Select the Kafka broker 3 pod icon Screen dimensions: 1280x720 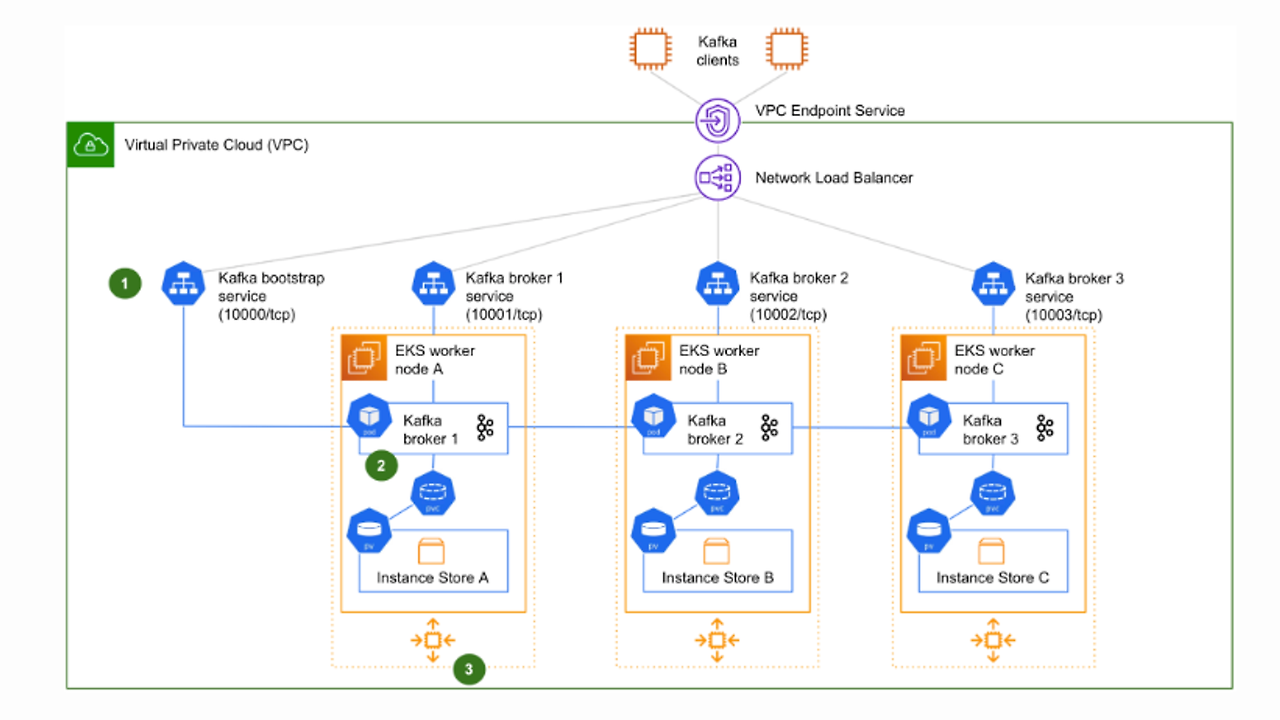pos(927,418)
